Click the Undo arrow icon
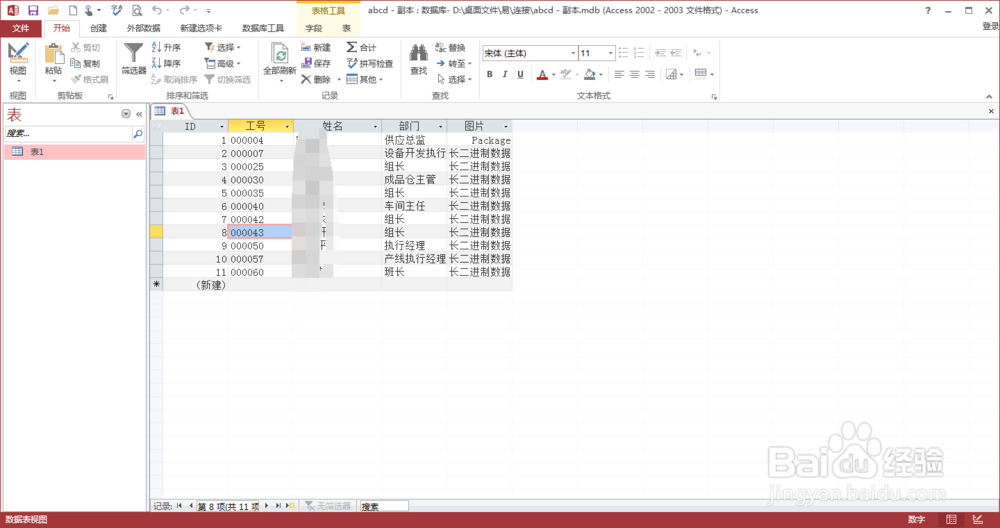Viewport: 1000px width, 528px height. pyautogui.click(x=157, y=10)
